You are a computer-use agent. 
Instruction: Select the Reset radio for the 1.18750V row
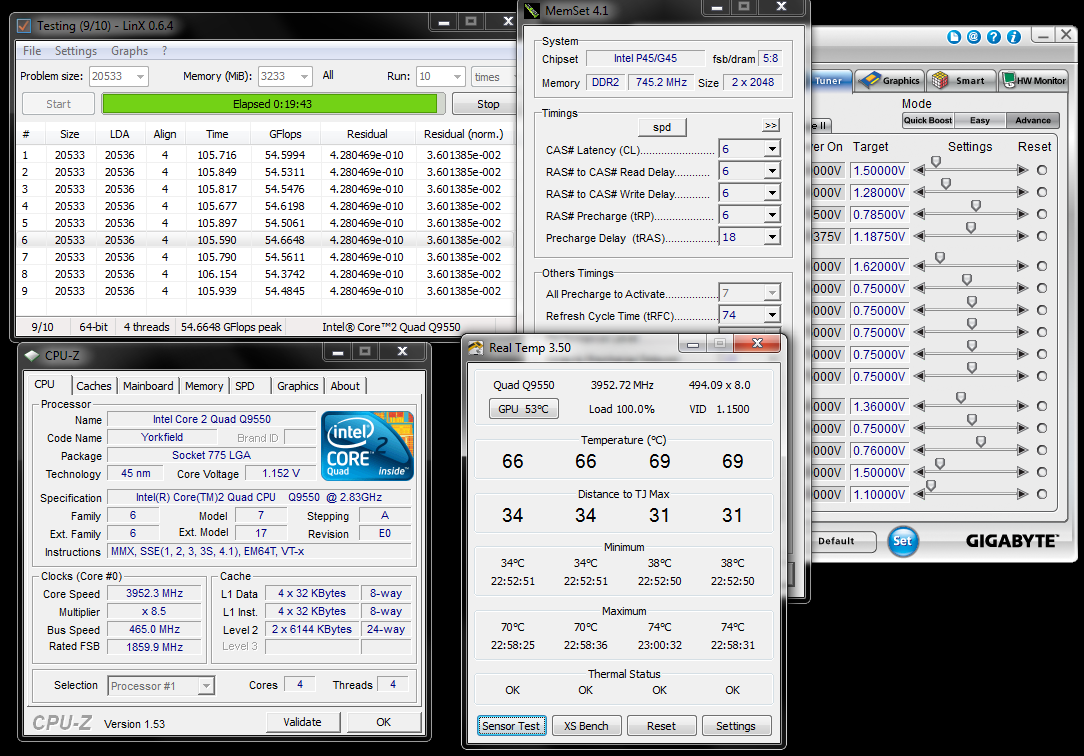click(x=1042, y=236)
